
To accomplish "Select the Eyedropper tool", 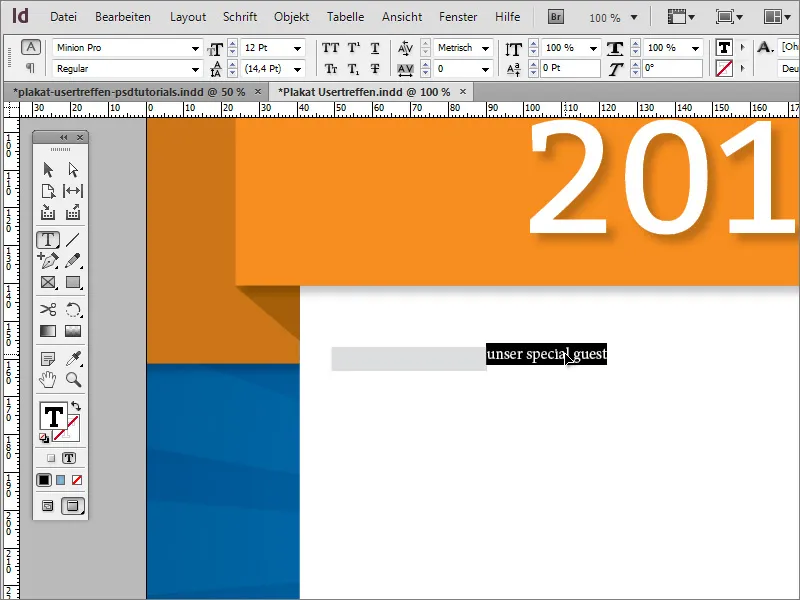I will coord(74,358).
